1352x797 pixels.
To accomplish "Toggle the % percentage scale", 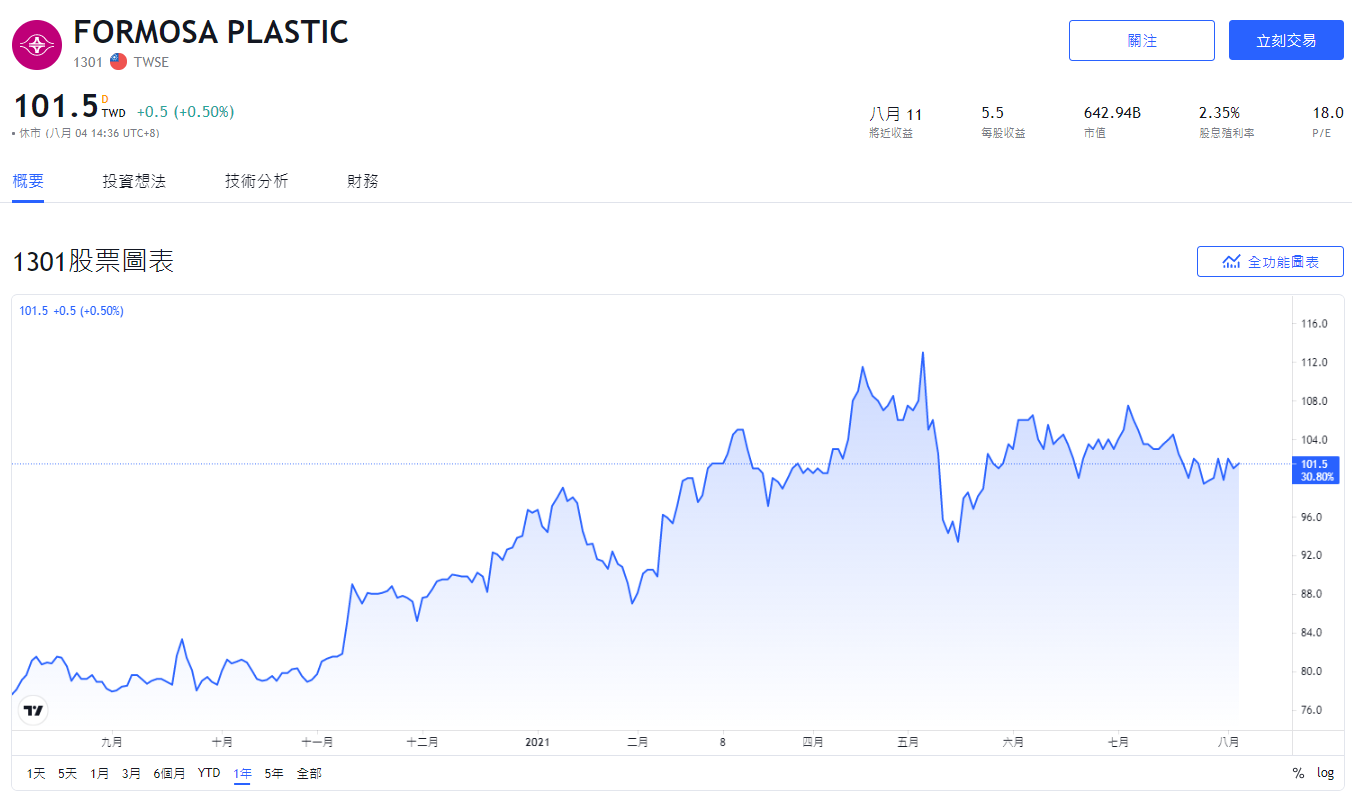I will click(x=1298, y=773).
